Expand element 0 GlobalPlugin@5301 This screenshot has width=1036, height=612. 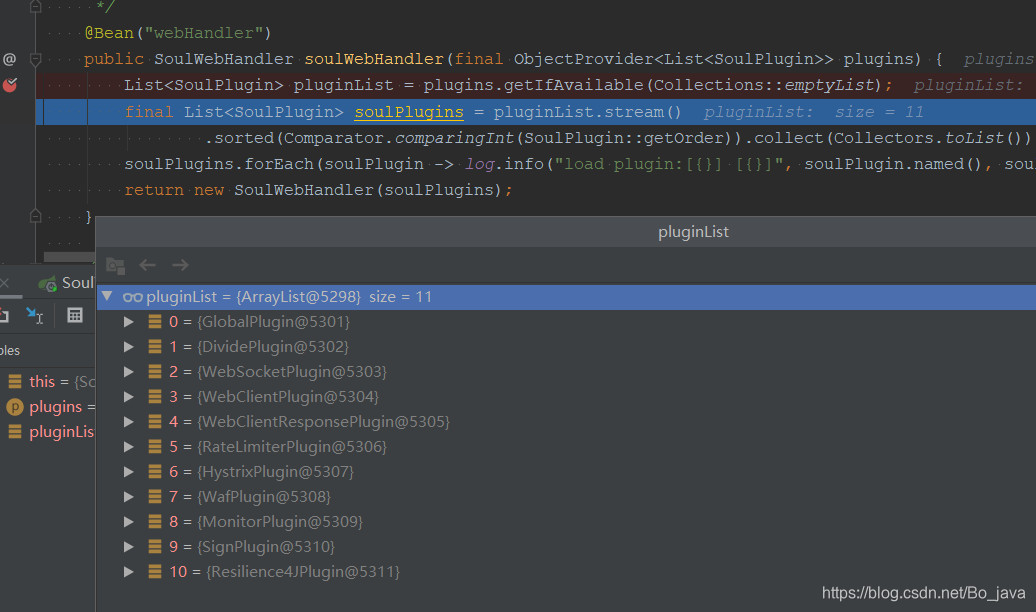coord(129,322)
